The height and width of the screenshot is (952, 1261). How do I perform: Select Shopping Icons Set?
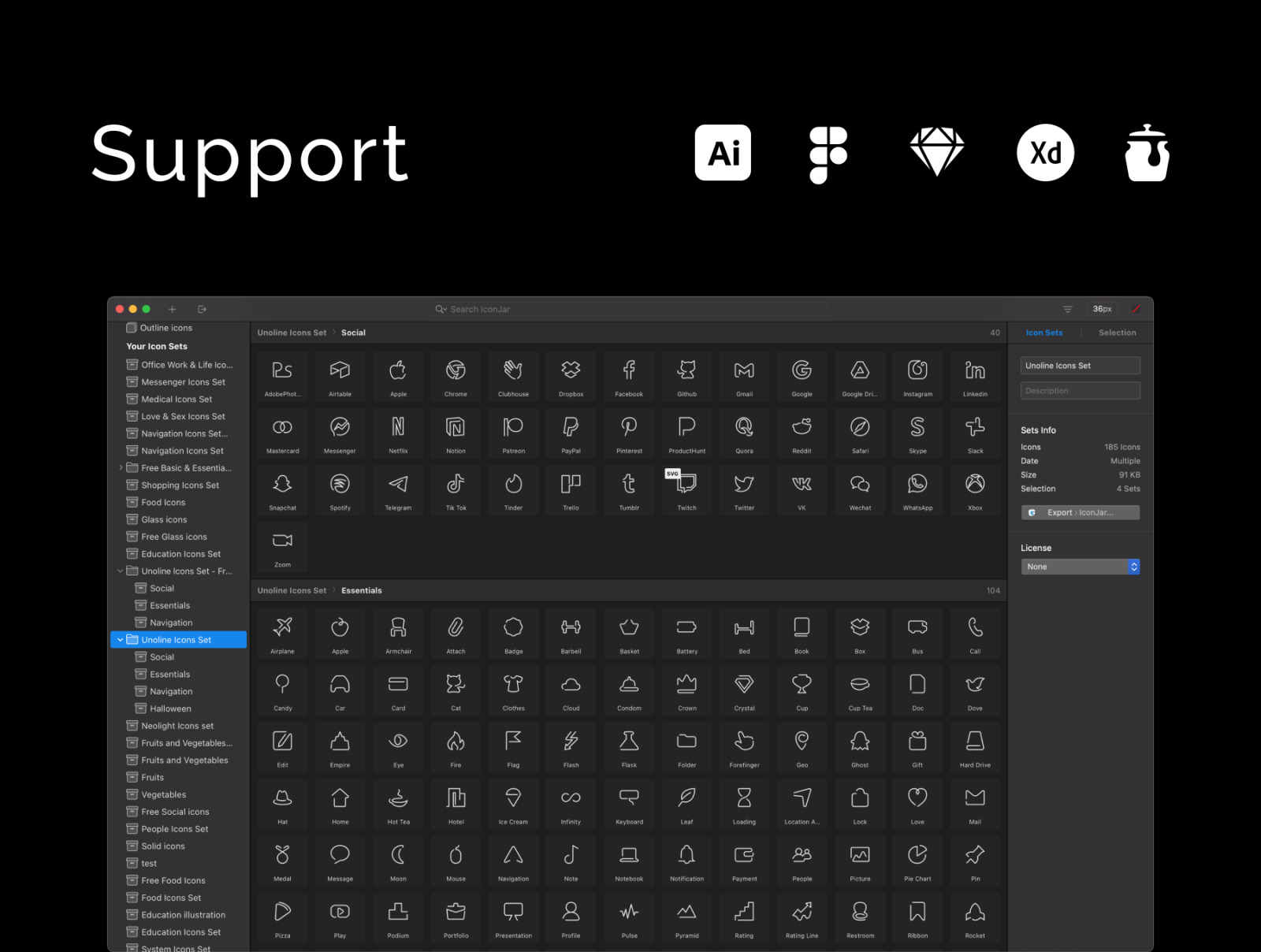(x=179, y=485)
